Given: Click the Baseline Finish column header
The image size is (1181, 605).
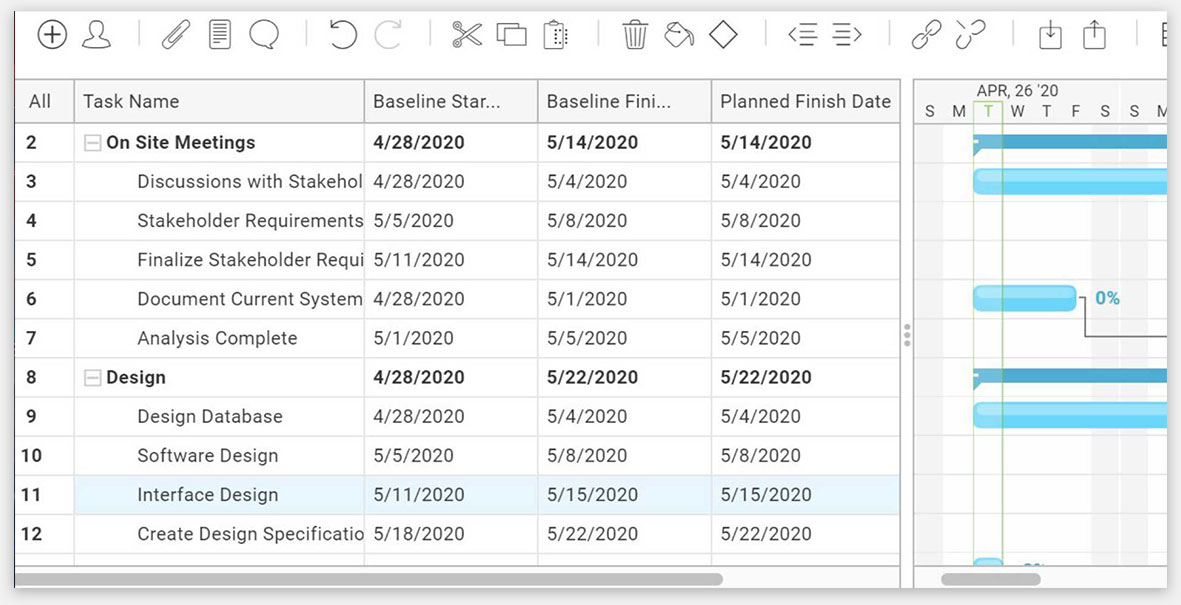Looking at the screenshot, I should click(x=624, y=102).
